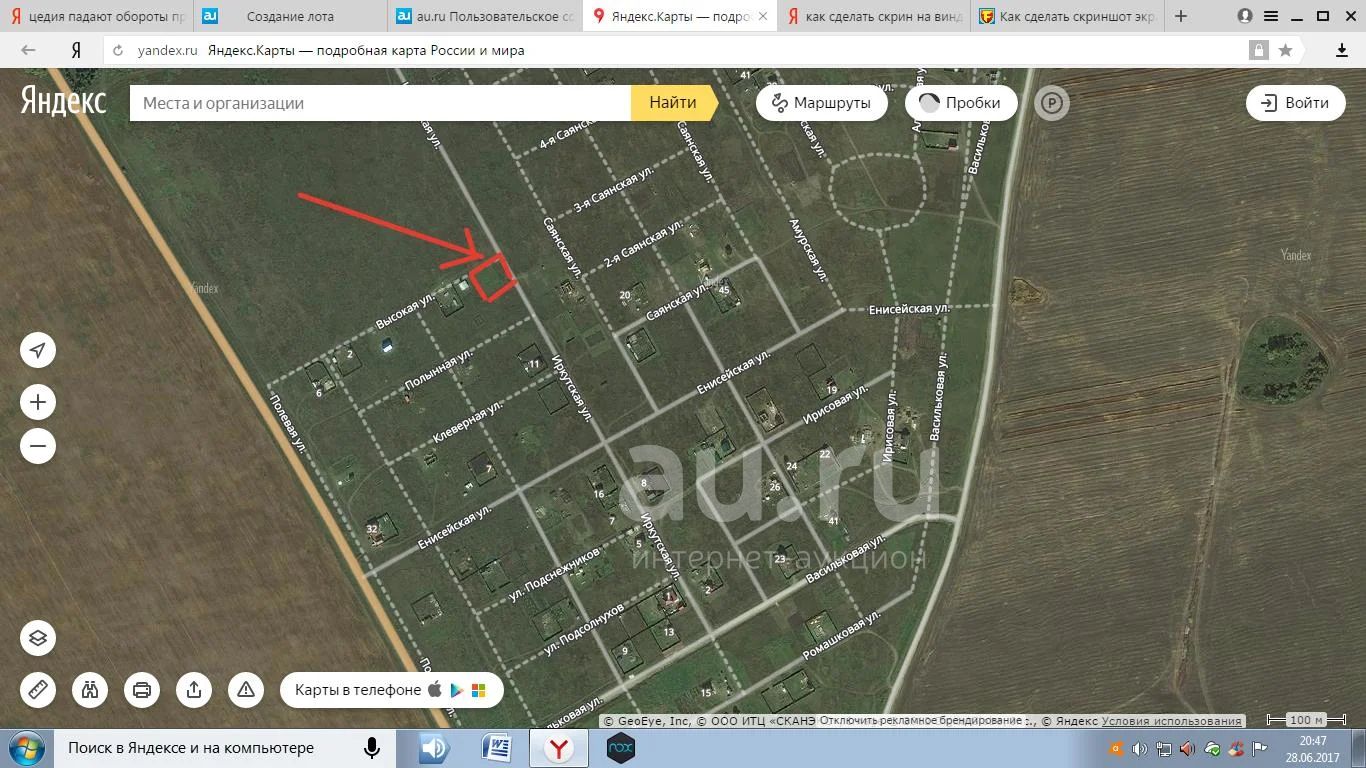Click the Высокая ул. street label

405,311
